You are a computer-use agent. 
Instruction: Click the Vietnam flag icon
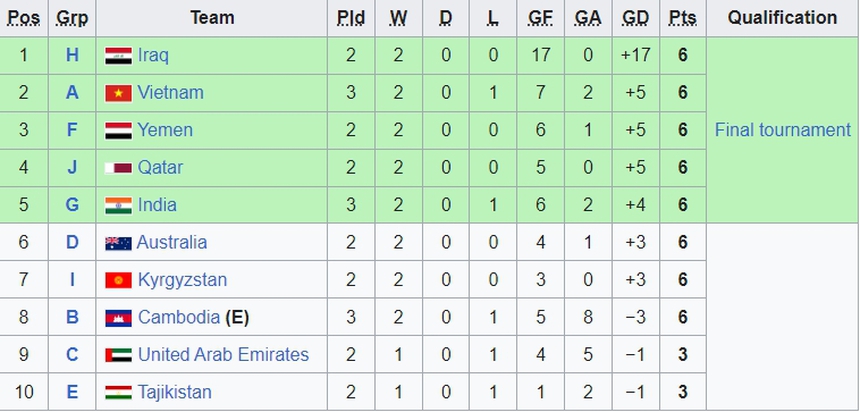[118, 93]
